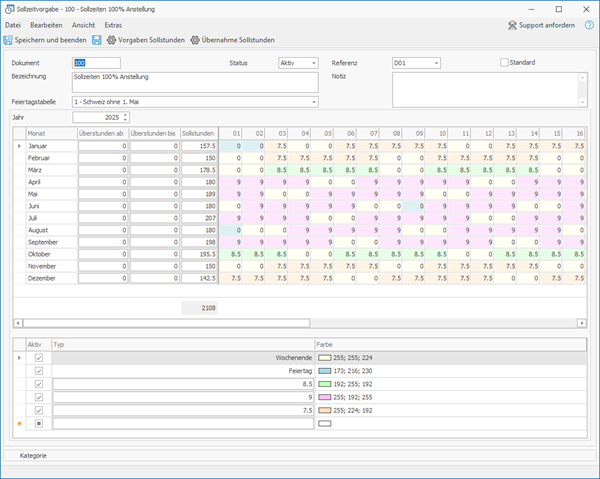
Task: Open the Status dropdown showing Aktiv
Action: [x=314, y=63]
